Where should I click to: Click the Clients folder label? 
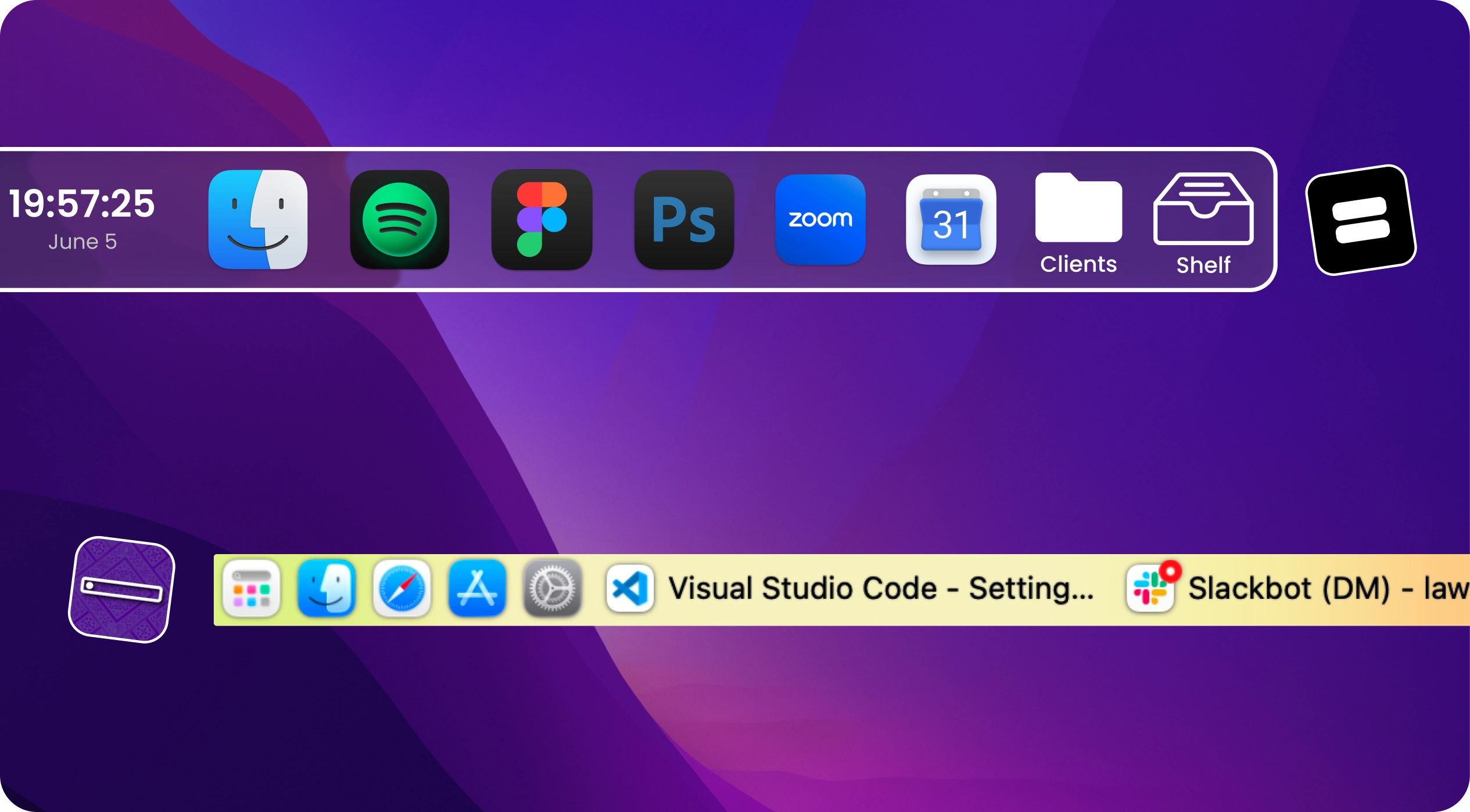pos(1078,264)
